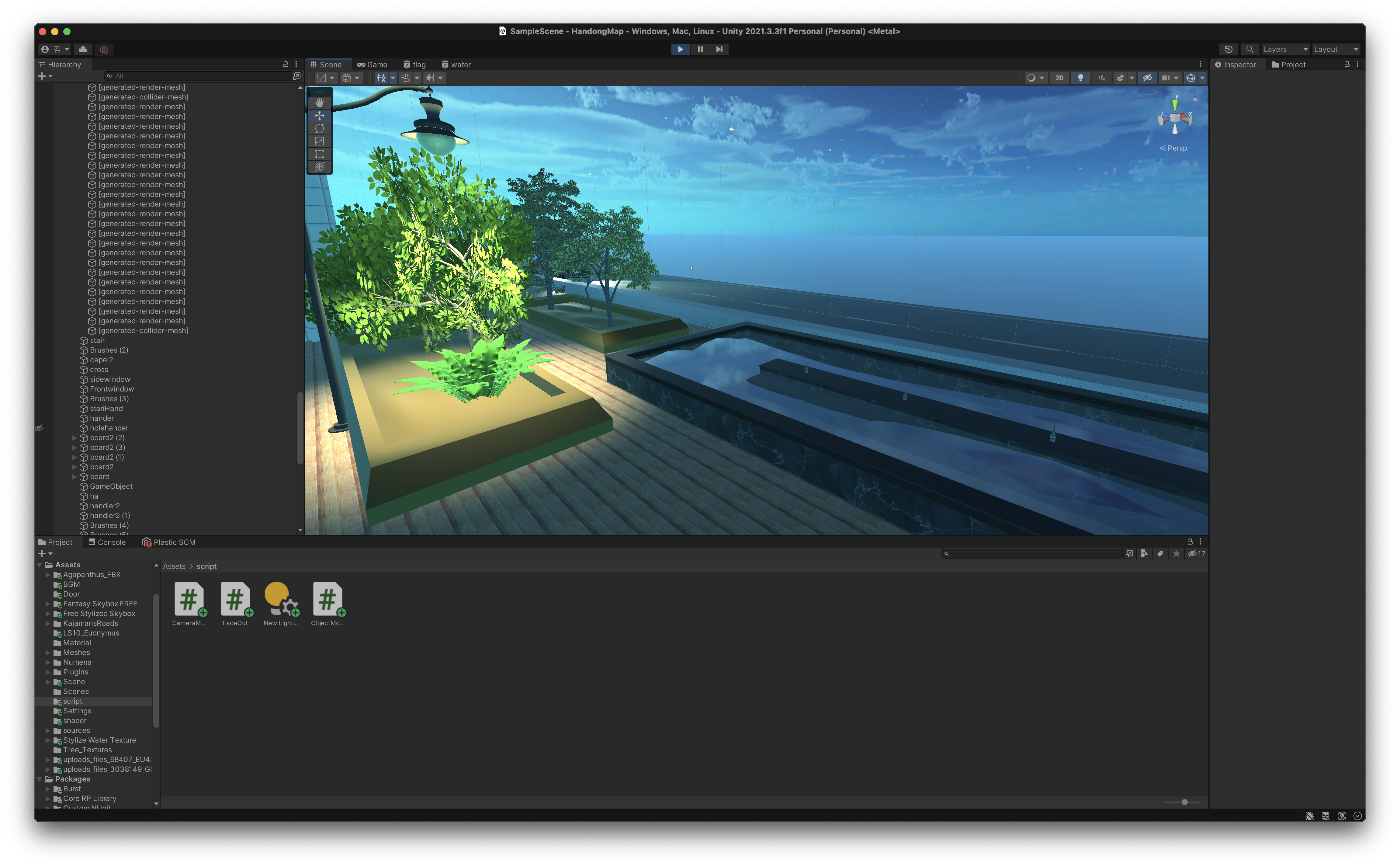Toggle scene audio mute
Image resolution: width=1400 pixels, height=867 pixels.
pyautogui.click(x=1101, y=78)
